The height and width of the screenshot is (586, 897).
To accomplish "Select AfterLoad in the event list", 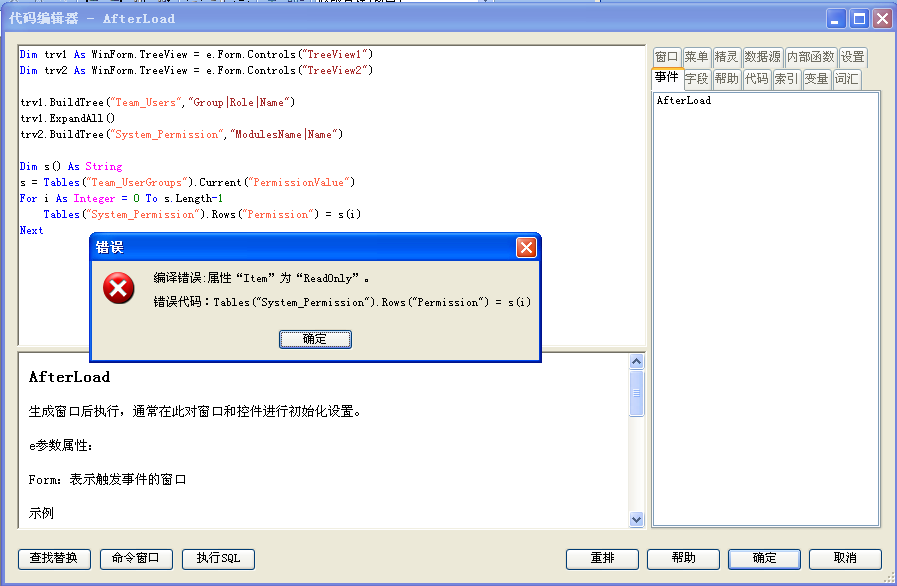I will click(x=684, y=101).
